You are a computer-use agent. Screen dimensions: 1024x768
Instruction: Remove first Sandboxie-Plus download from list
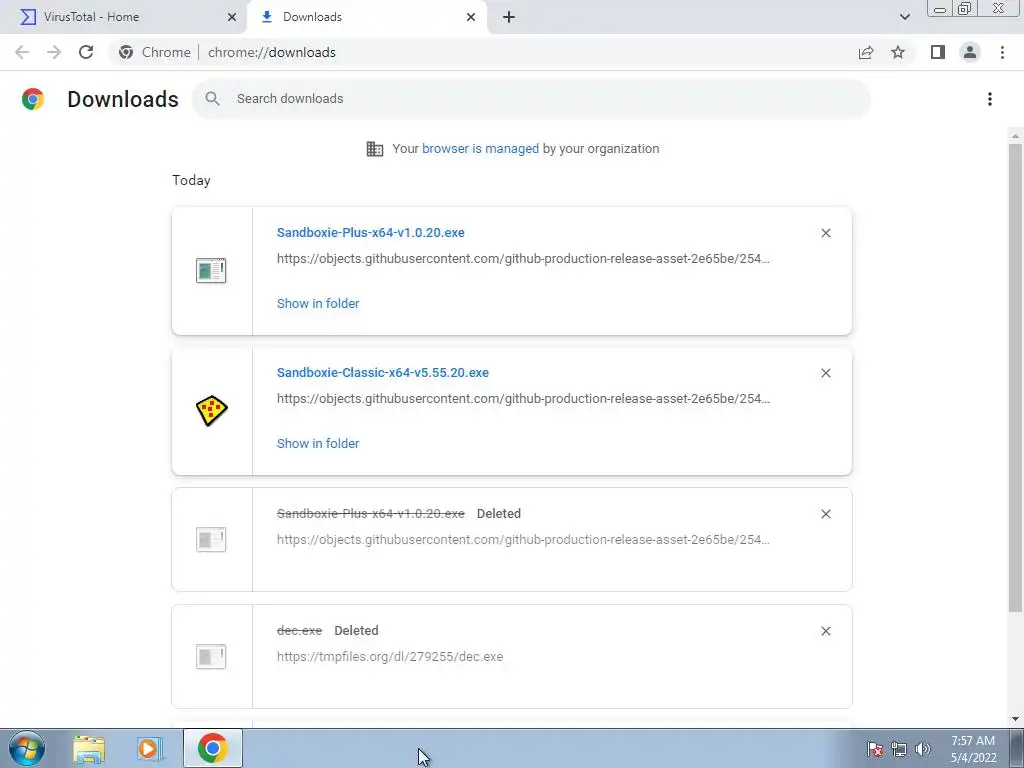(825, 233)
